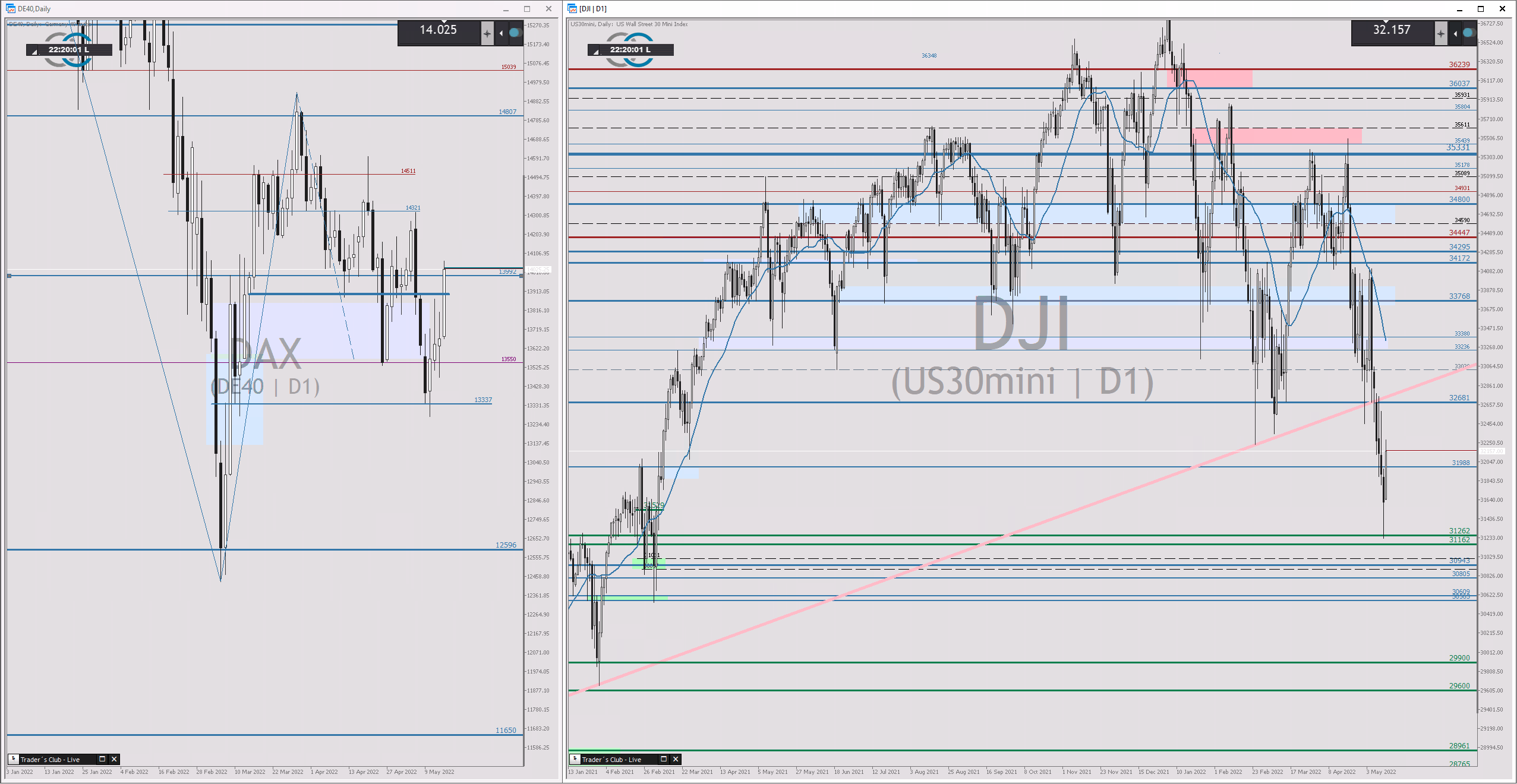Maximize Trader's Club - Live panel in DJI chart
1517x784 pixels.
click(664, 760)
